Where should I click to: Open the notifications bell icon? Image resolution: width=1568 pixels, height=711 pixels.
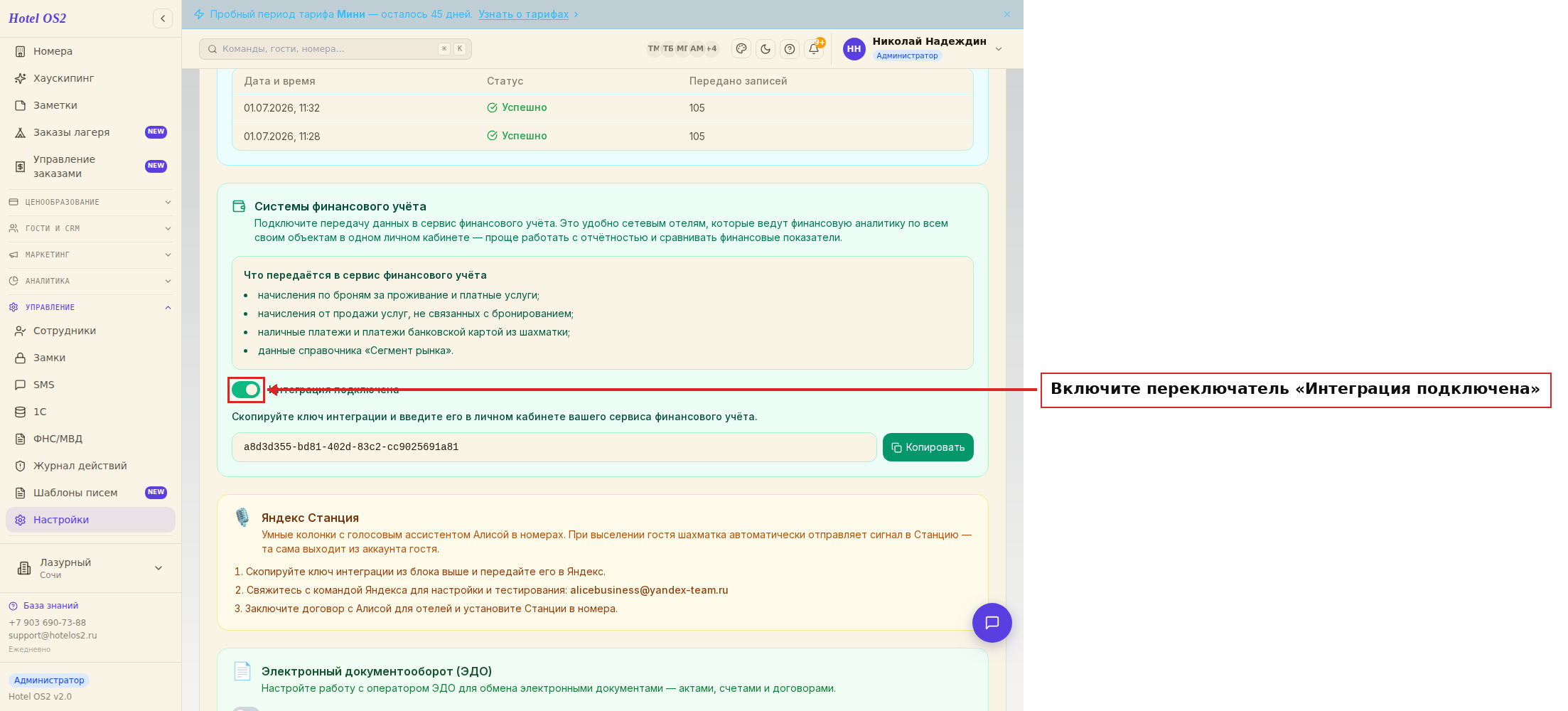(x=814, y=49)
